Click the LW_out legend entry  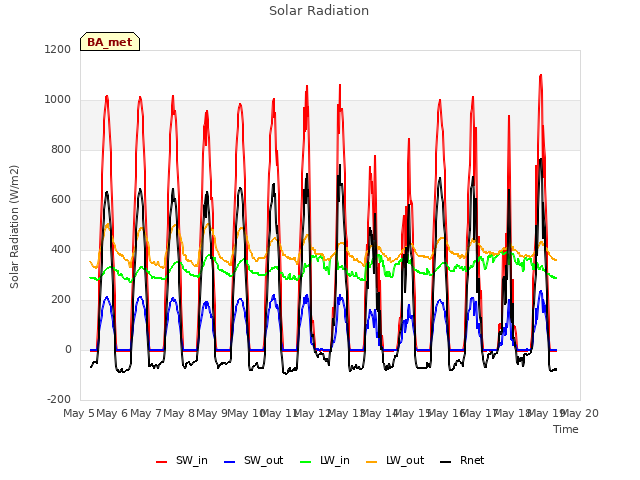395,460
